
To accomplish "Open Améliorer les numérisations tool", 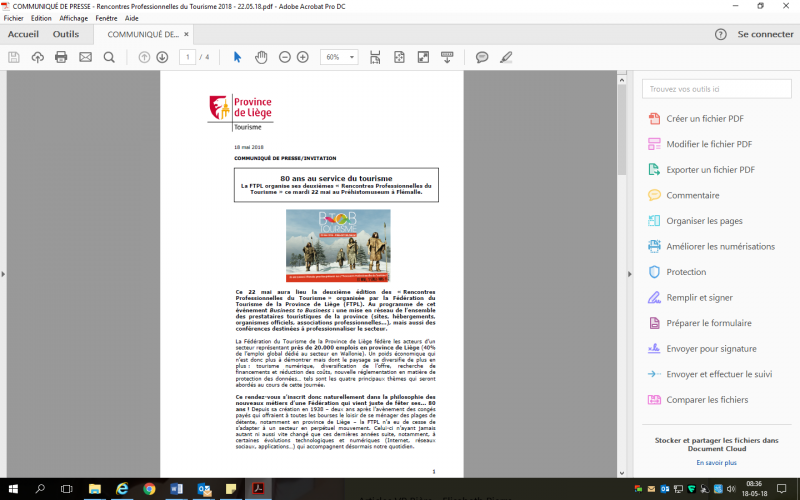I will click(x=711, y=246).
